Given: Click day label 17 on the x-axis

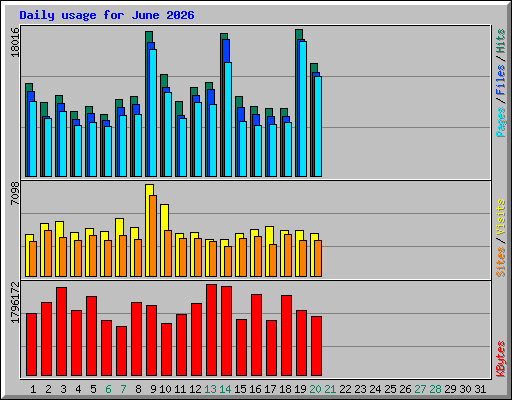Looking at the screenshot, I should (x=270, y=389).
